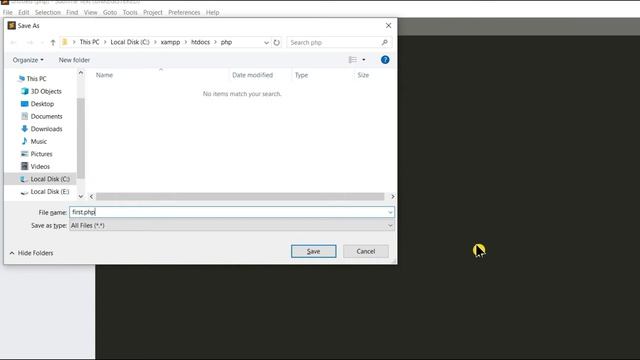The image size is (640, 360).
Task: Change view layout icon
Action: pyautogui.click(x=353, y=60)
